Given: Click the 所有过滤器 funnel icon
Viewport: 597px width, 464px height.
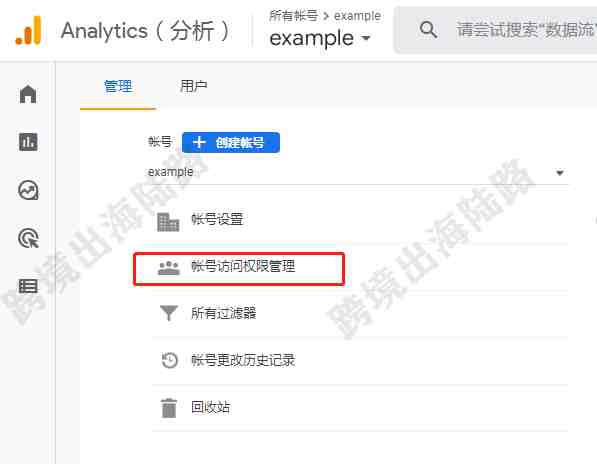Looking at the screenshot, I should (x=168, y=313).
